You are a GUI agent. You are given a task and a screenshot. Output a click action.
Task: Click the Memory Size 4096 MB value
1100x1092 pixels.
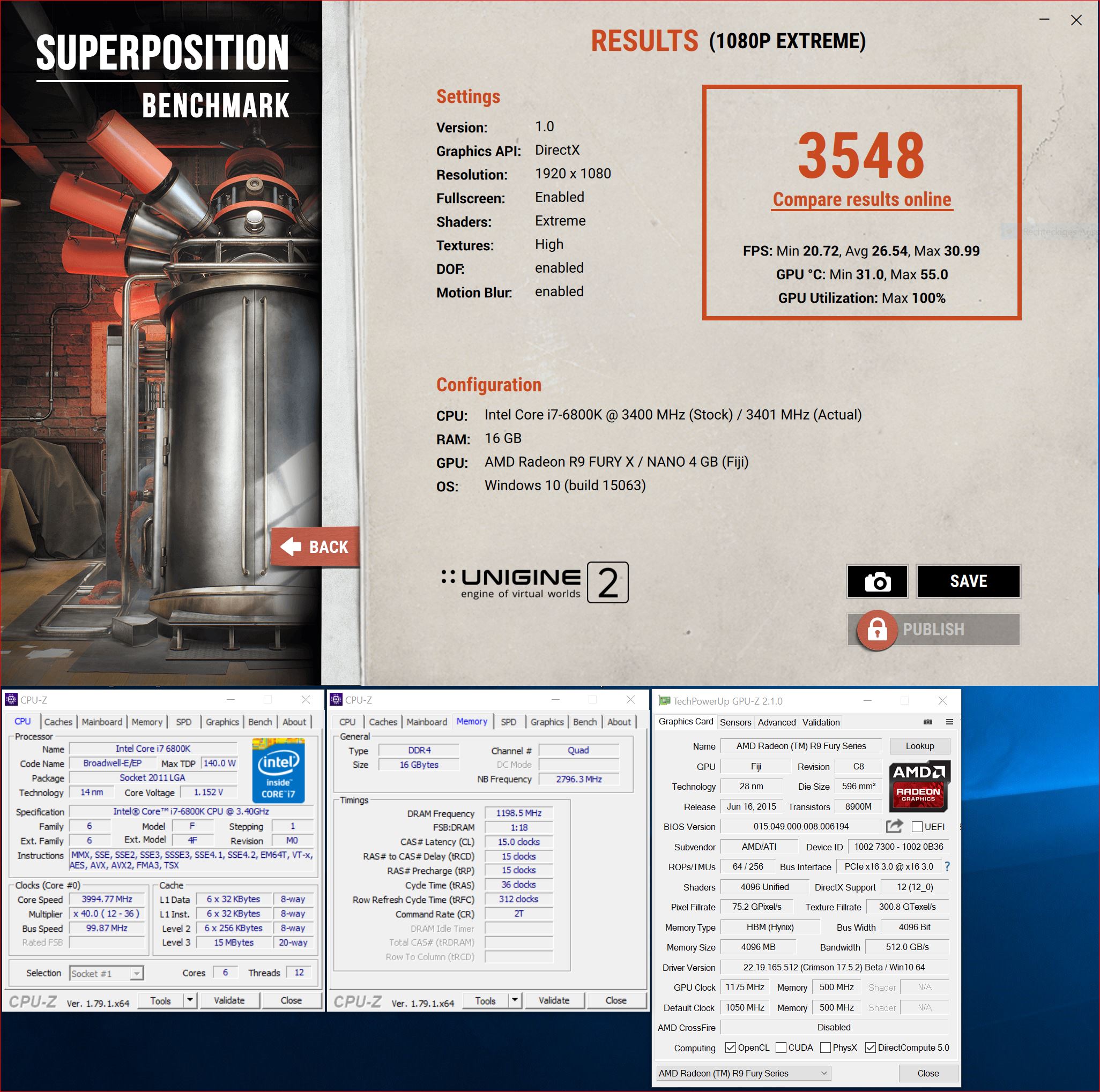(758, 946)
